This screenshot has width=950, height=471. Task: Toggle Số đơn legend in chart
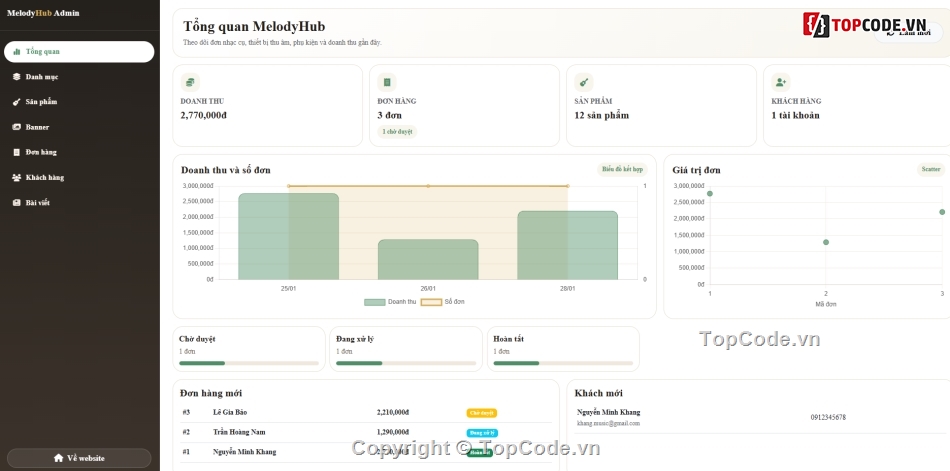[x=442, y=302]
